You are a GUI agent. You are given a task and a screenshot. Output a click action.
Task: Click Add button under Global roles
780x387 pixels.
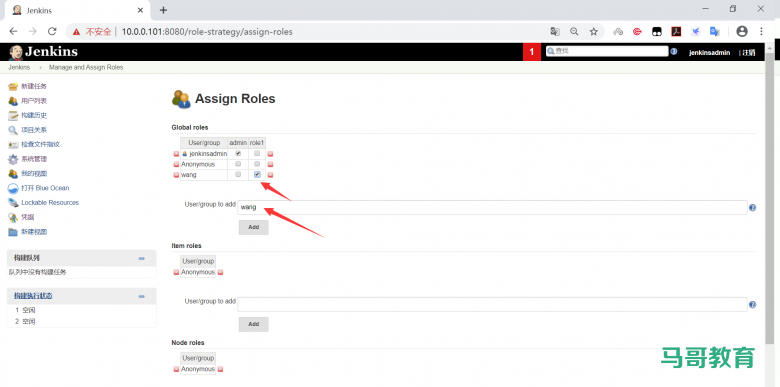tap(254, 227)
